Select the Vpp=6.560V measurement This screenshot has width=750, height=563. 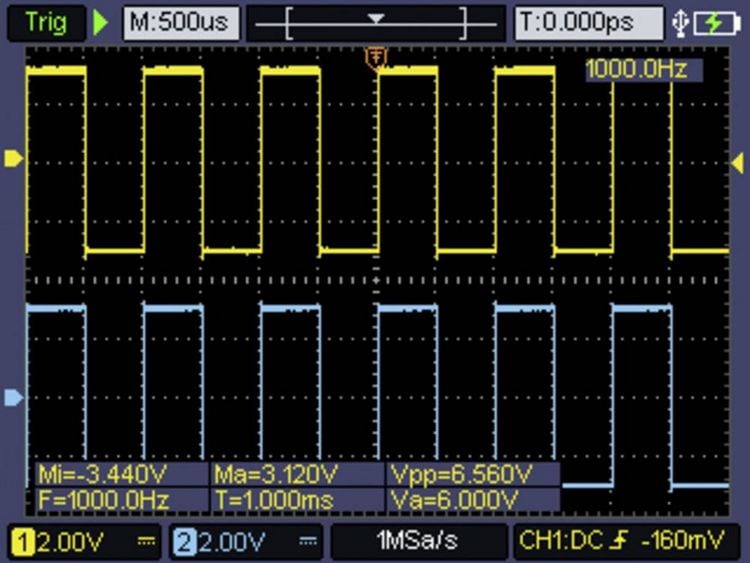[x=473, y=474]
